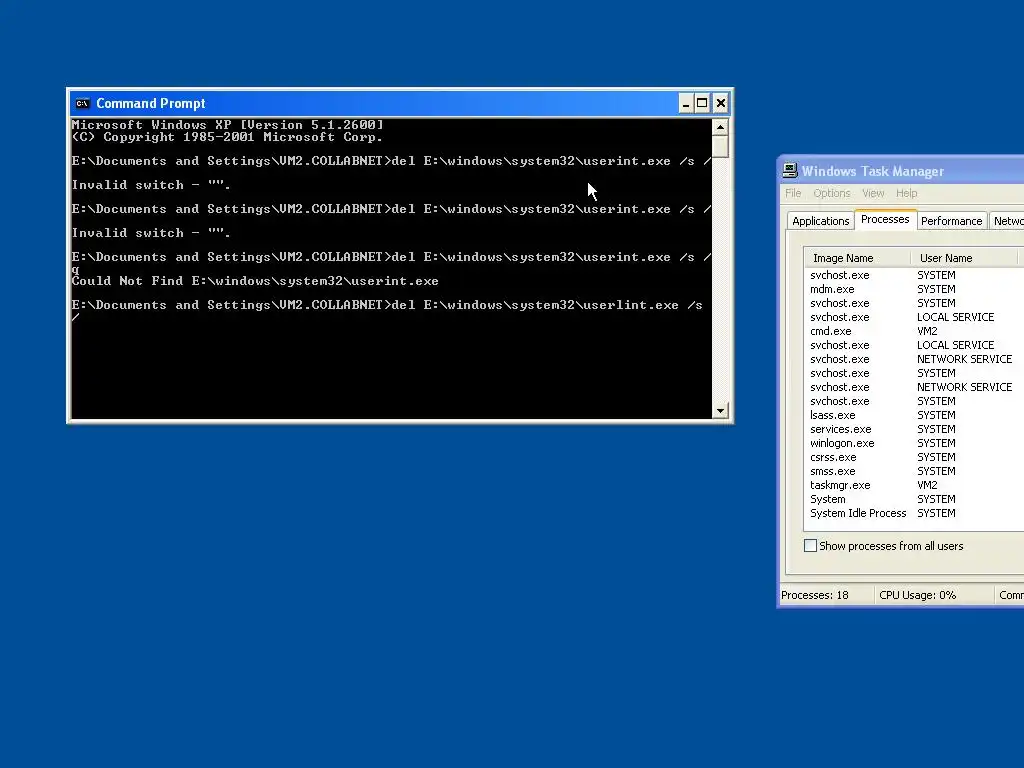
Task: Select the services.exe process row
Action: (x=914, y=429)
